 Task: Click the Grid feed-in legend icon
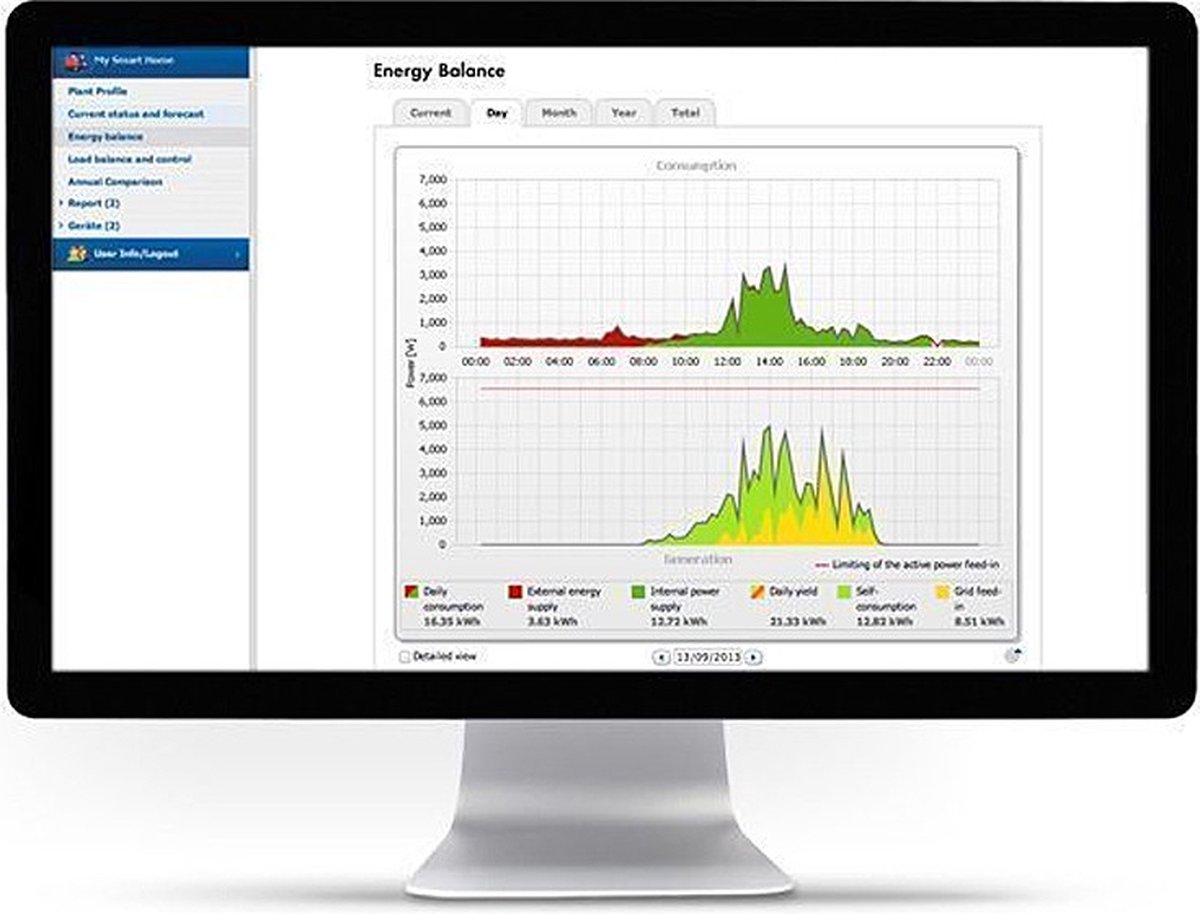tap(940, 592)
